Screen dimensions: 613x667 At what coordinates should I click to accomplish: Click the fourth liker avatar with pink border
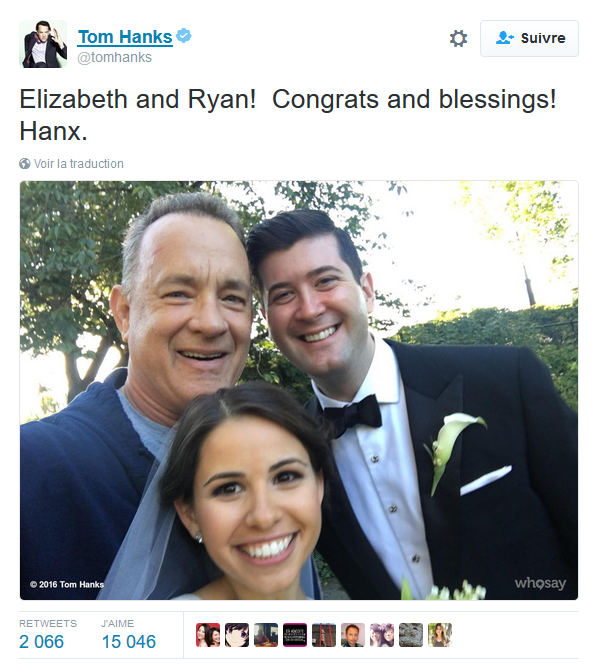click(x=295, y=635)
